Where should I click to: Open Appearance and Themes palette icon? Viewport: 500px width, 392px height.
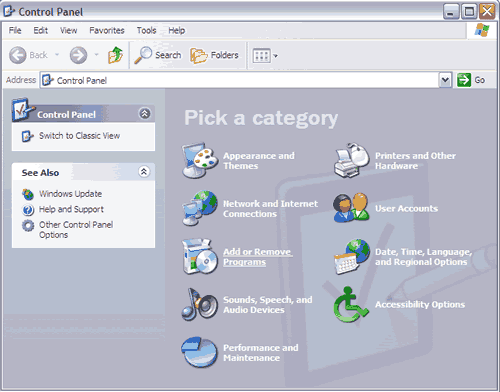coord(200,161)
